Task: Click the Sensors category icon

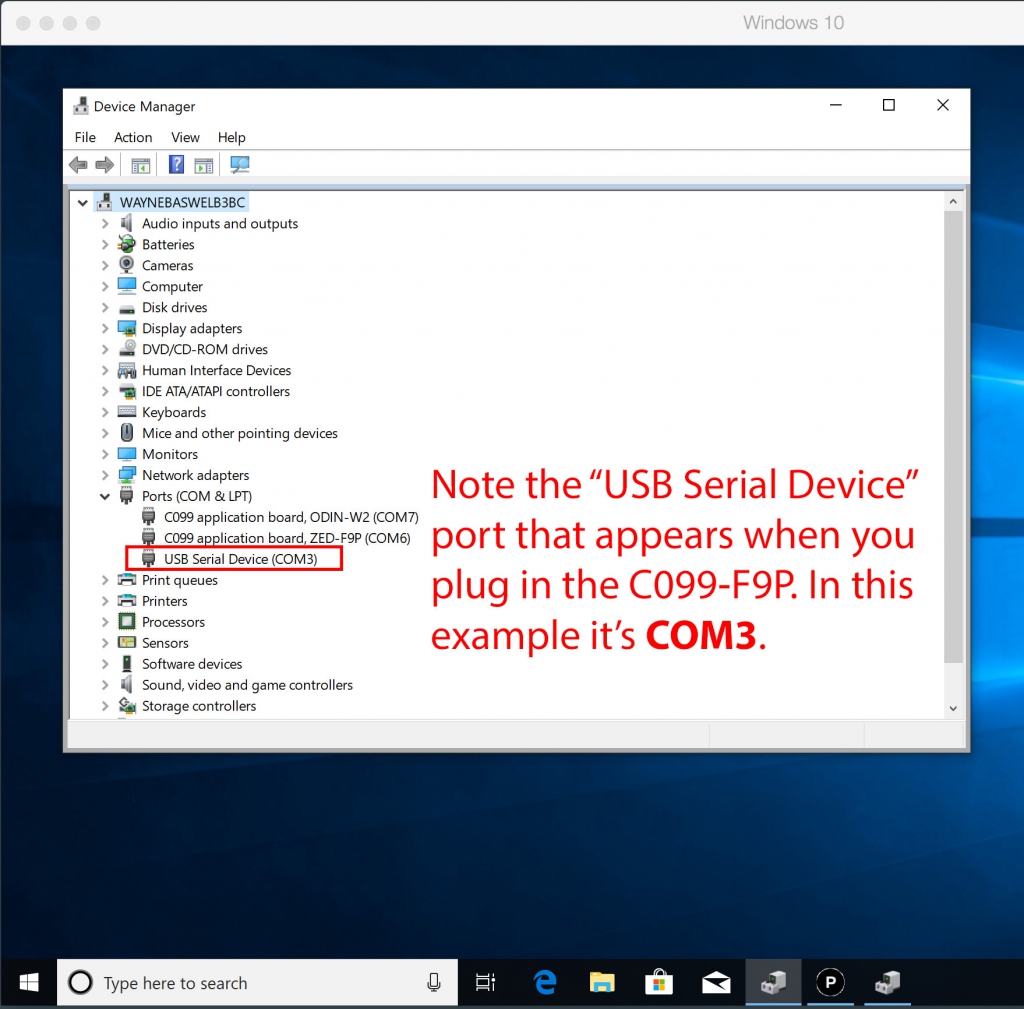Action: tap(127, 643)
